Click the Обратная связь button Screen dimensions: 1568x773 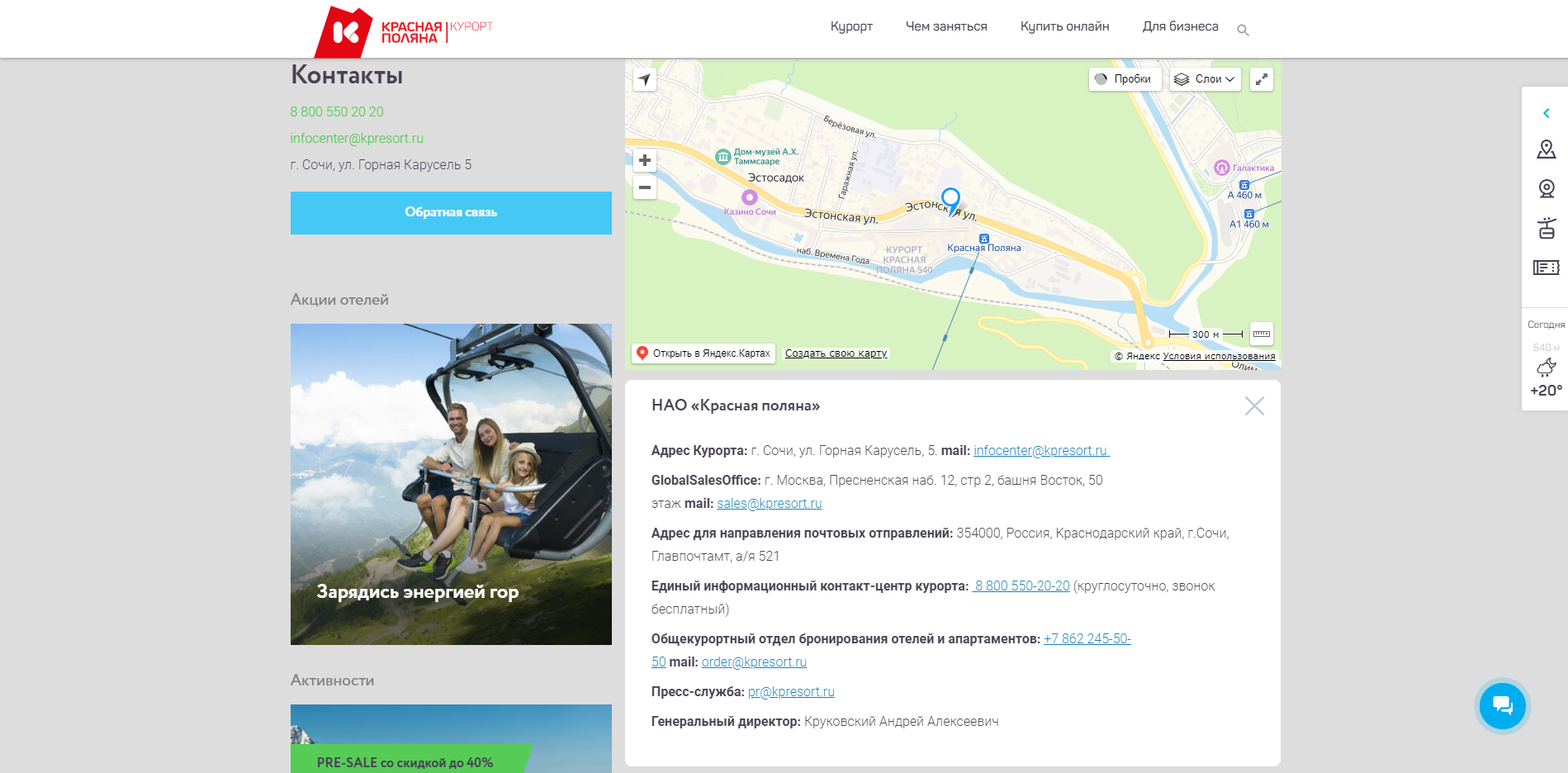click(x=451, y=213)
